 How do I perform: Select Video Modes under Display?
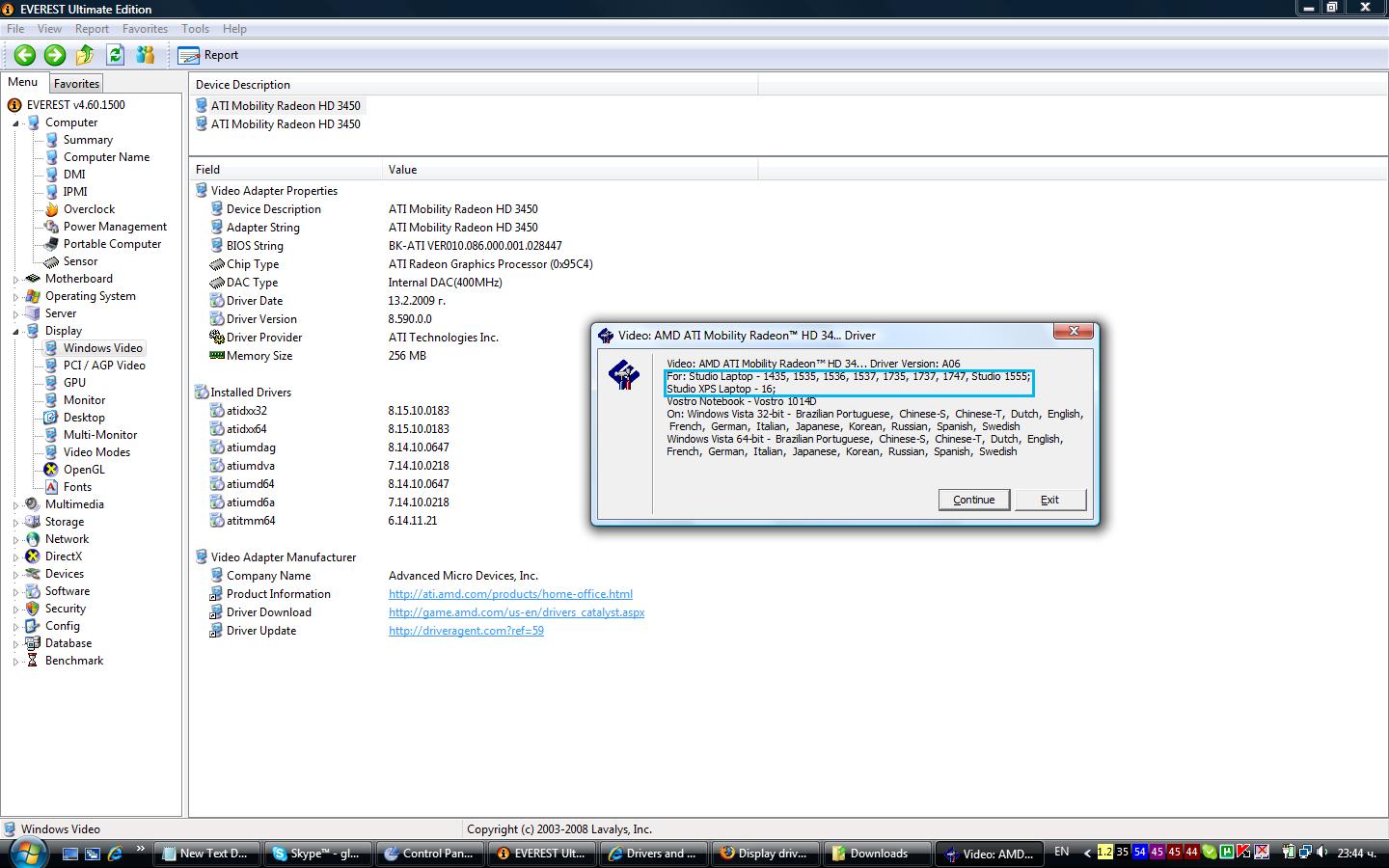tap(96, 452)
